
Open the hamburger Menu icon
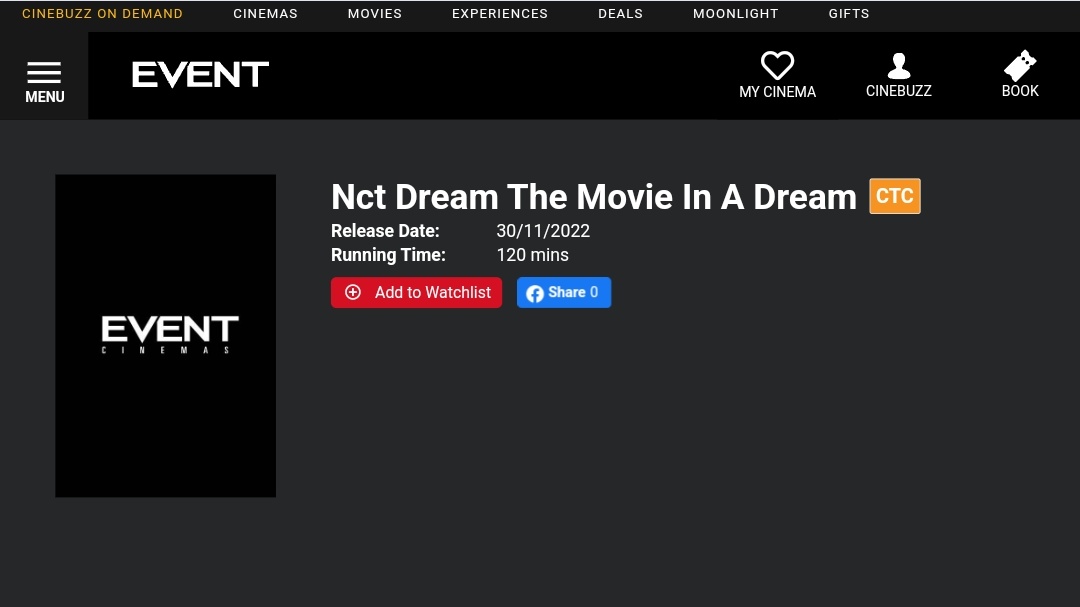[x=44, y=72]
